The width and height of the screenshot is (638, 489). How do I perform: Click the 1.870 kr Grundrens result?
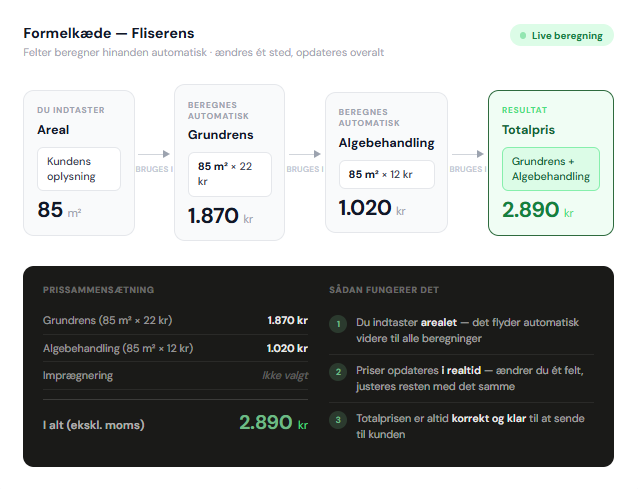(222, 216)
